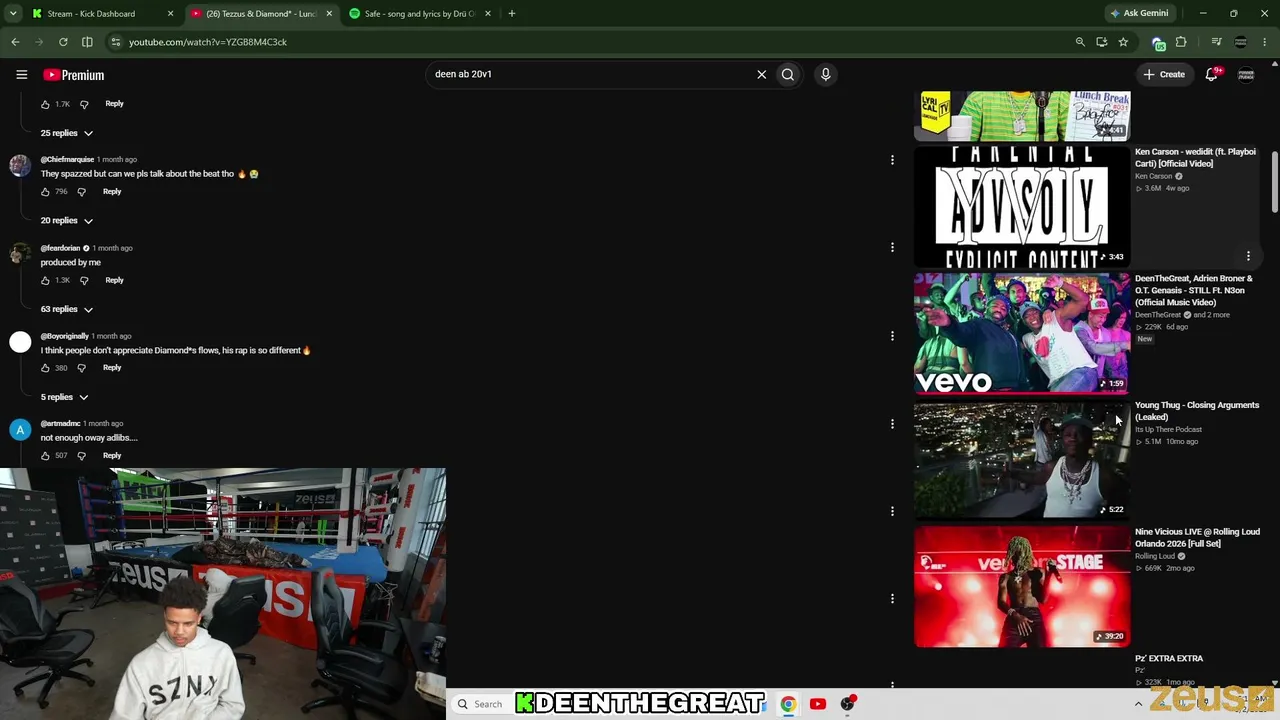The width and height of the screenshot is (1280, 720).
Task: Open the YouTube account avatar menu
Action: coord(1246,74)
